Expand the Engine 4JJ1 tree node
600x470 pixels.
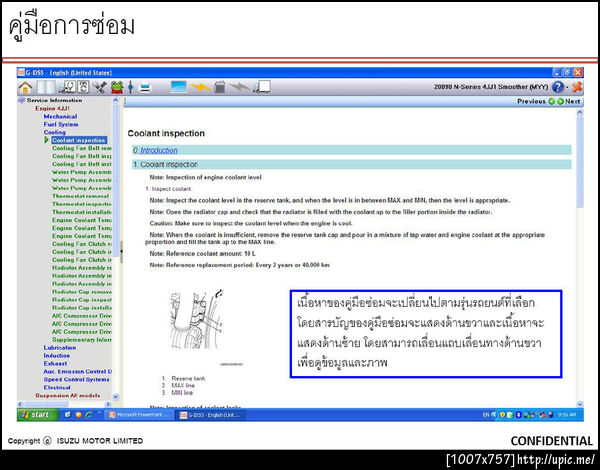52,108
